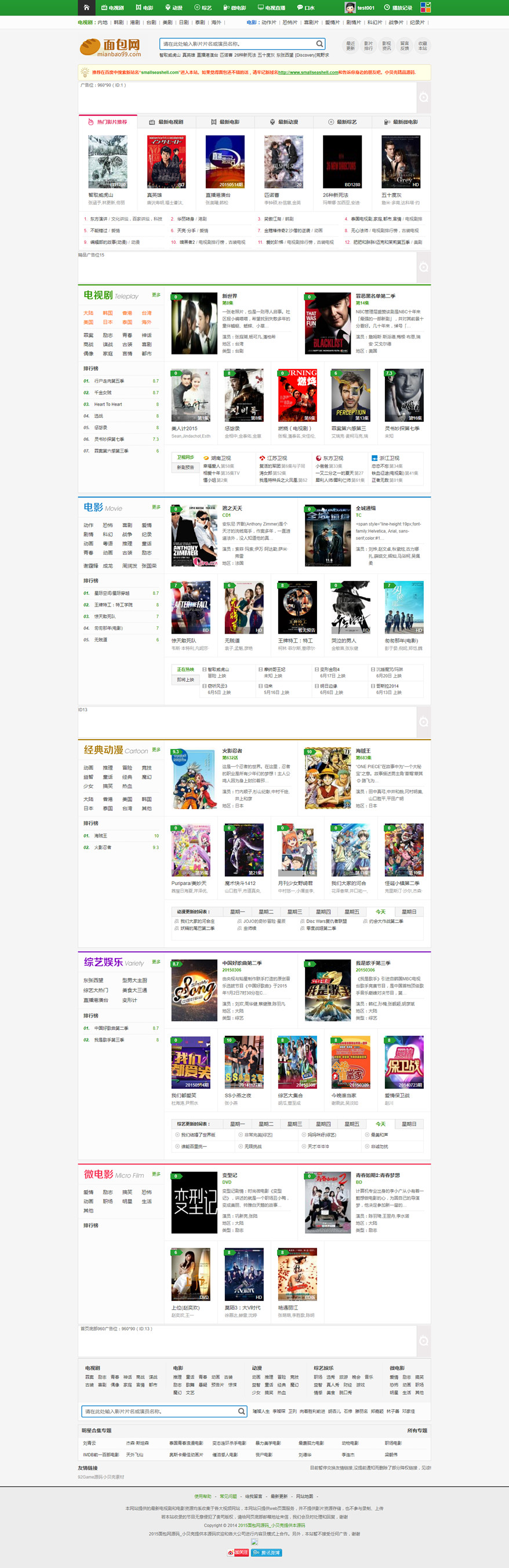Open 电视直播 in the top menu
509x1568 pixels.
tap(271, 8)
